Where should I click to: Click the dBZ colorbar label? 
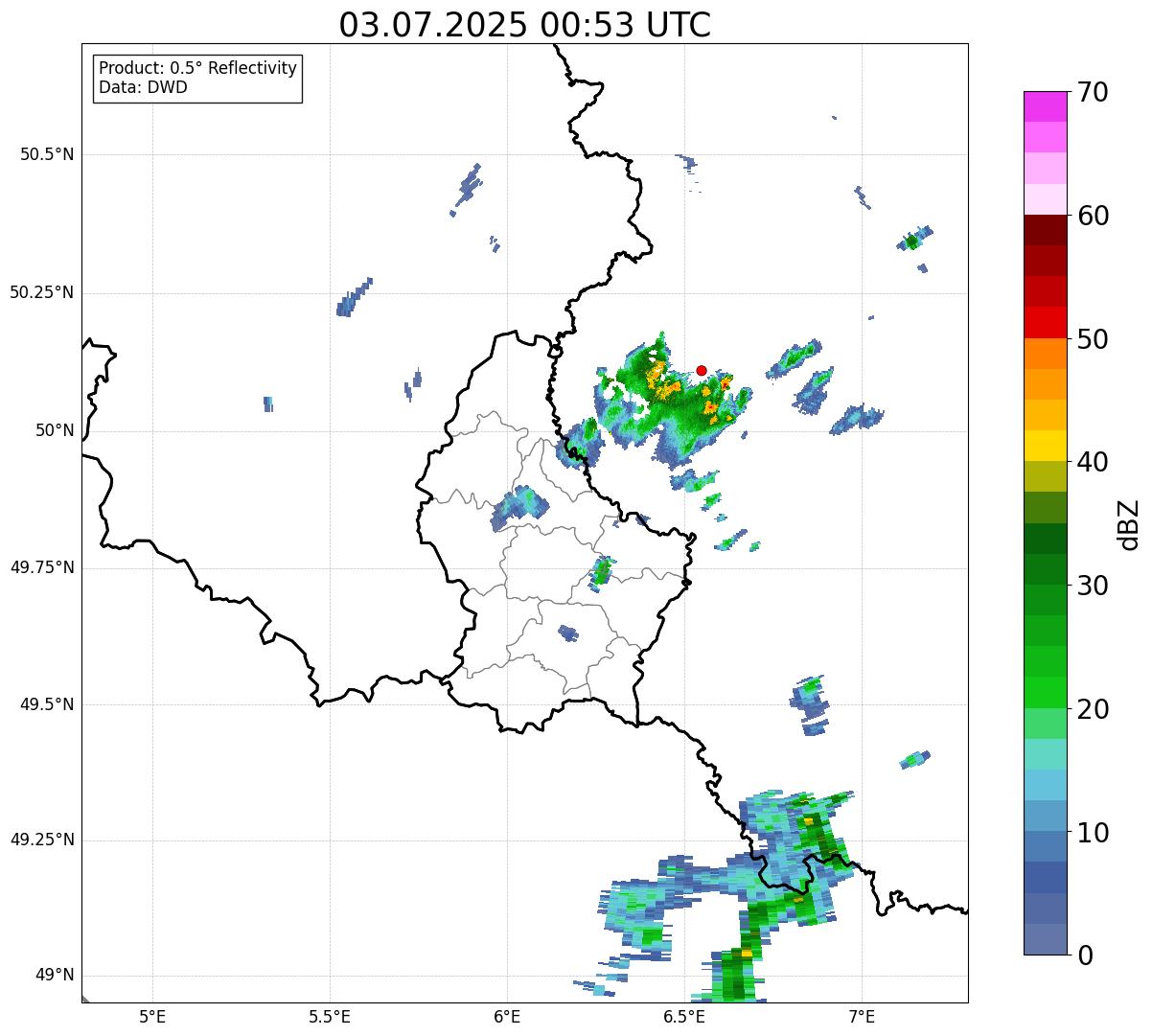click(1129, 524)
